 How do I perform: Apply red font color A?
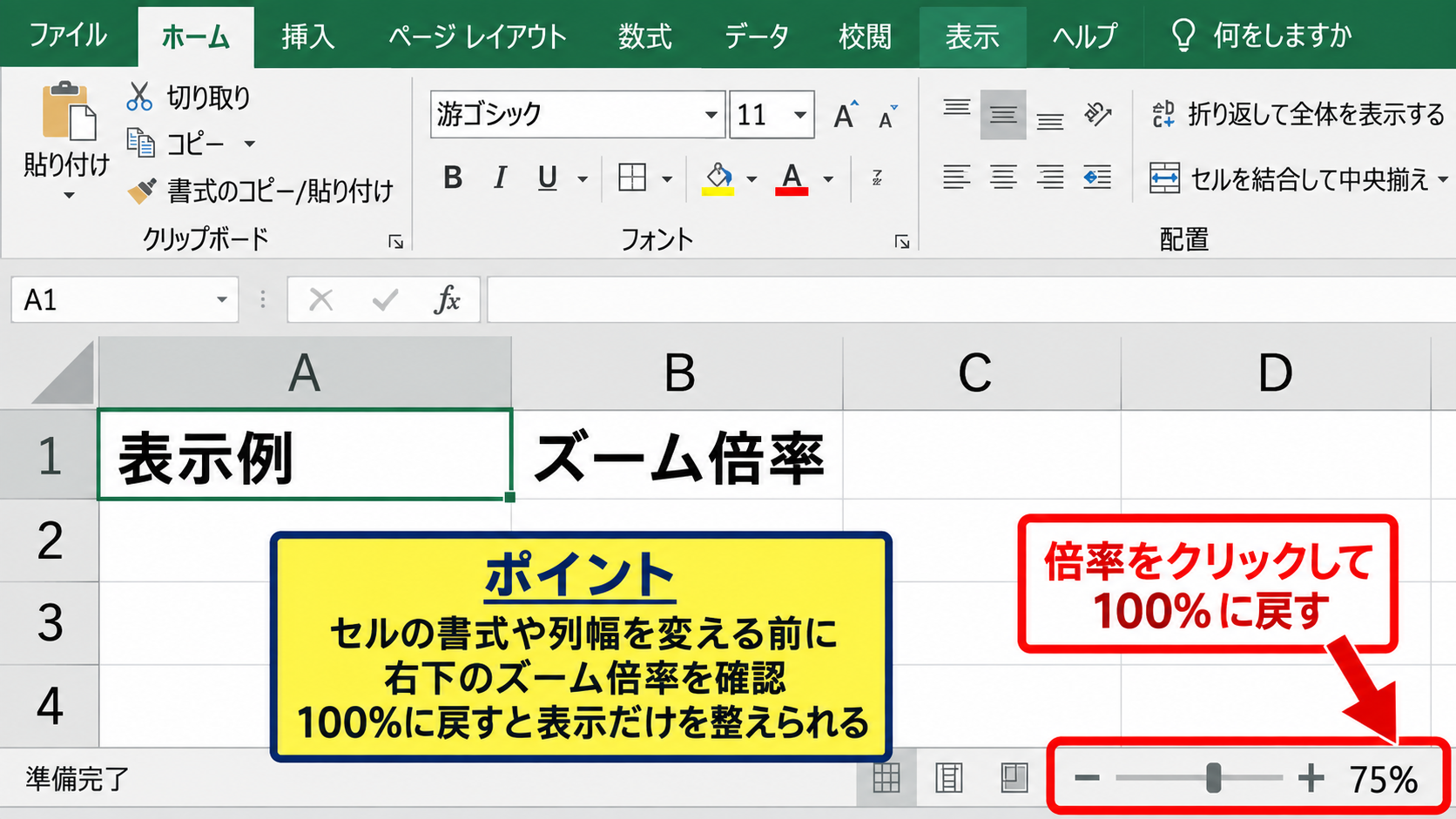click(x=792, y=178)
